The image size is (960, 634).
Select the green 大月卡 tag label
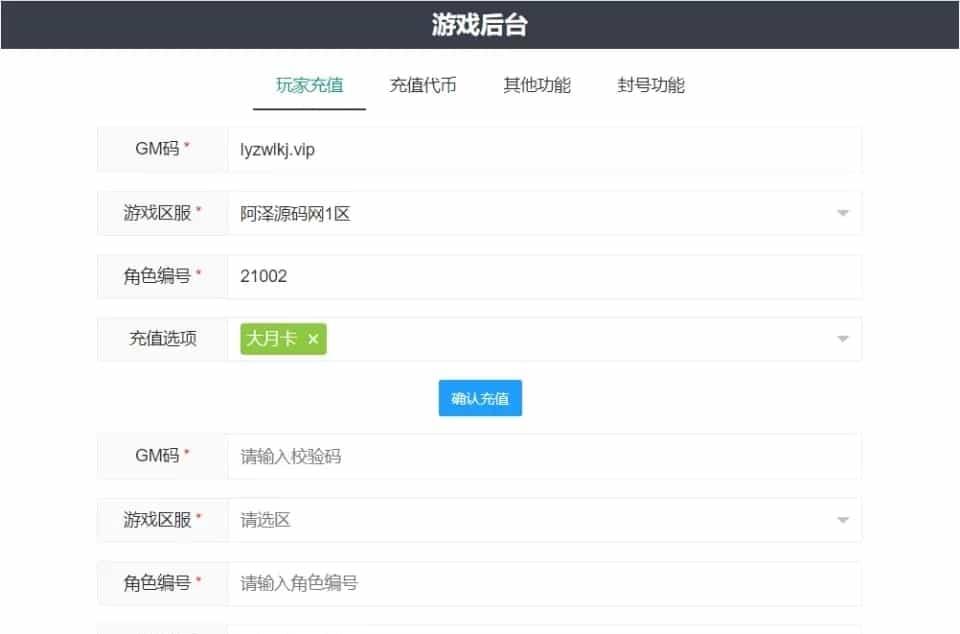[x=272, y=340]
